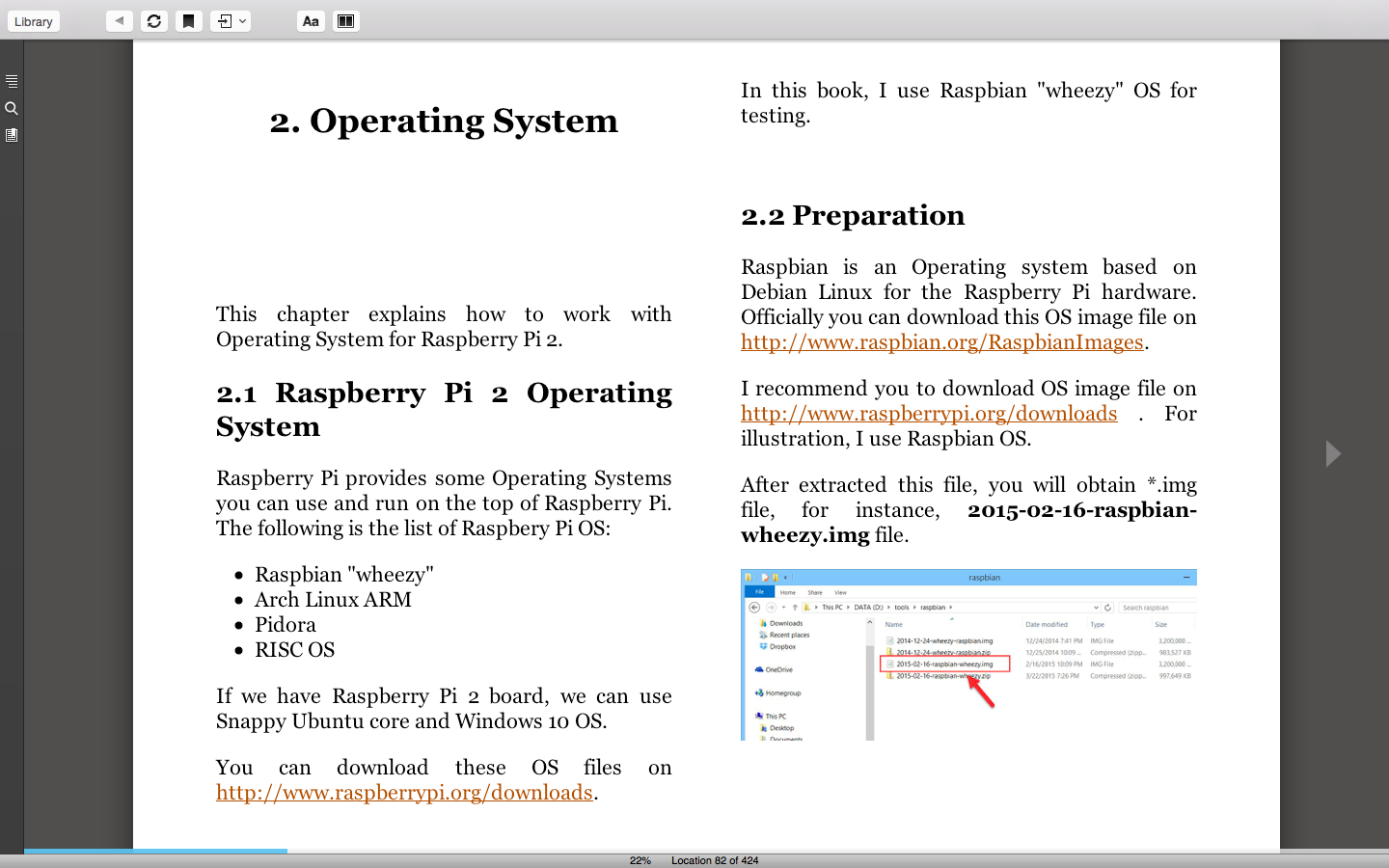Open the Aa font settings
The image size is (1389, 868).
point(311,20)
